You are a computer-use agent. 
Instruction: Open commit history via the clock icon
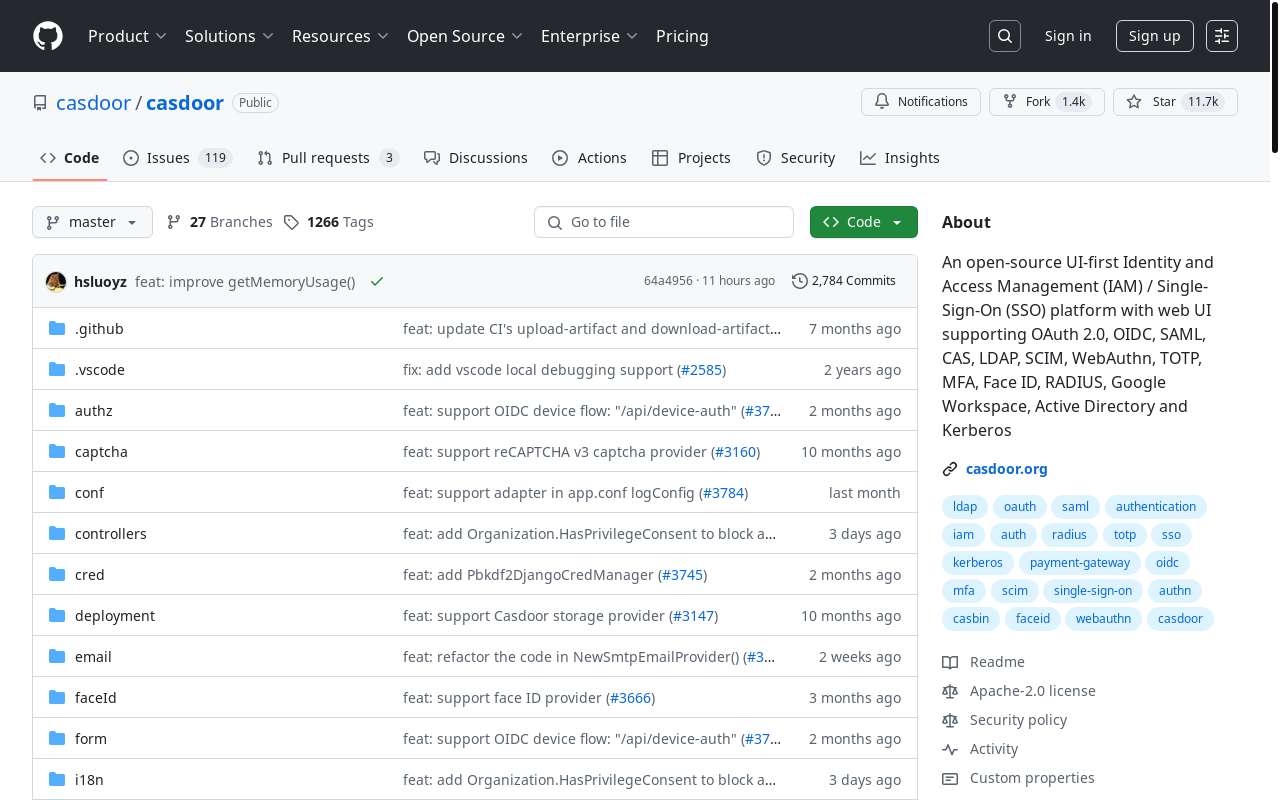point(800,281)
